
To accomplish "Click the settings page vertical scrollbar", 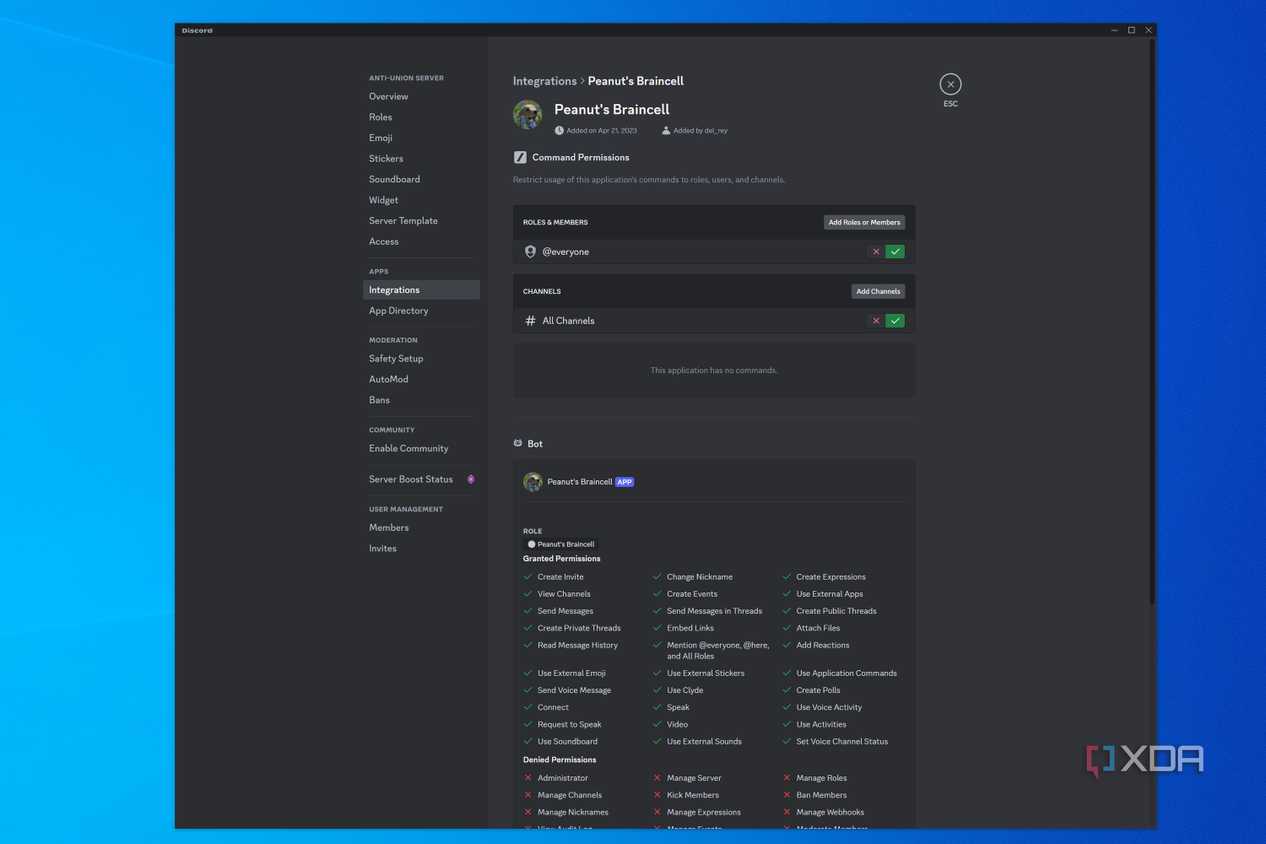I will (1151, 320).
